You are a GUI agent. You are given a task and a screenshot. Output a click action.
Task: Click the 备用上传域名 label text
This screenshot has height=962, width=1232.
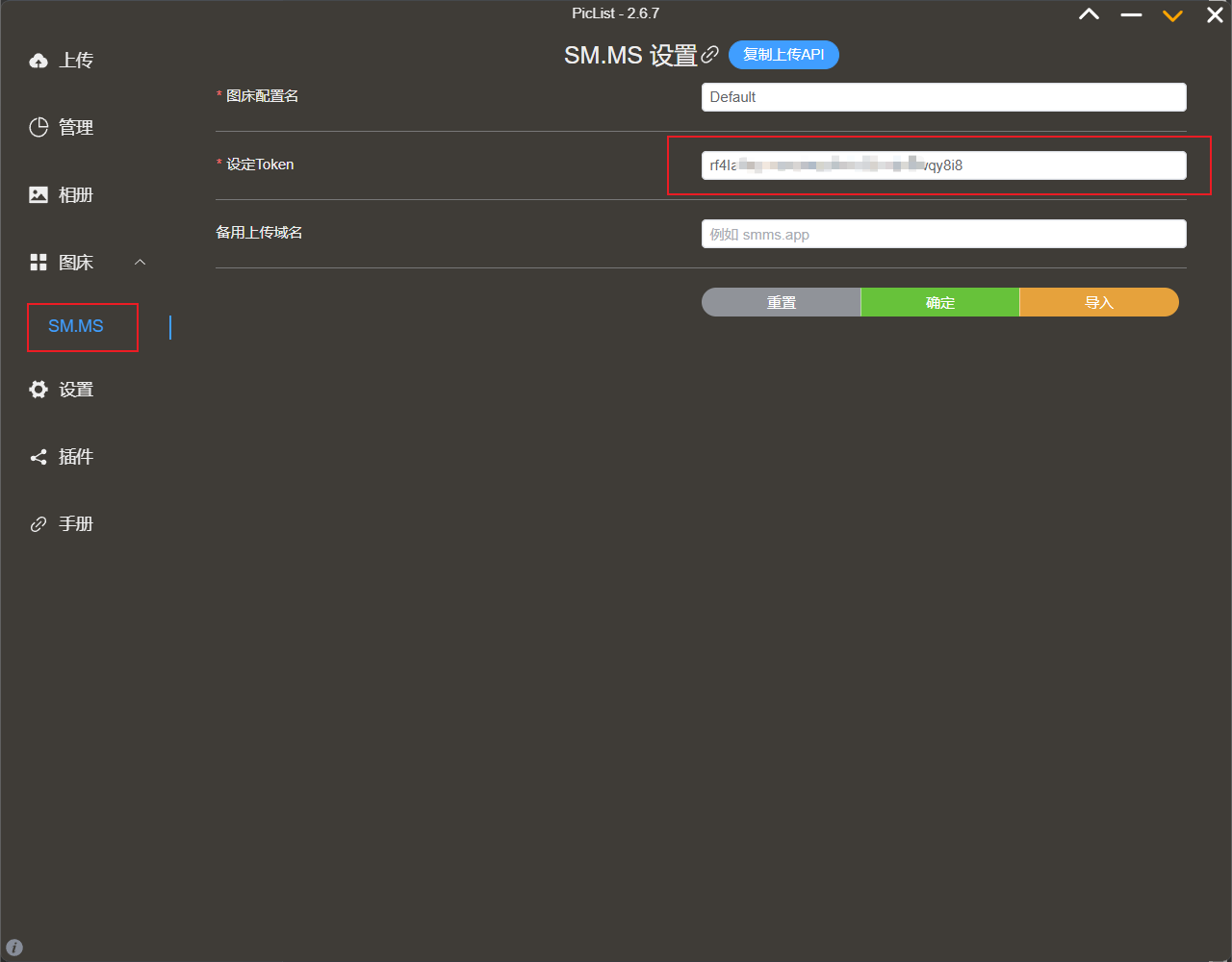(x=259, y=233)
